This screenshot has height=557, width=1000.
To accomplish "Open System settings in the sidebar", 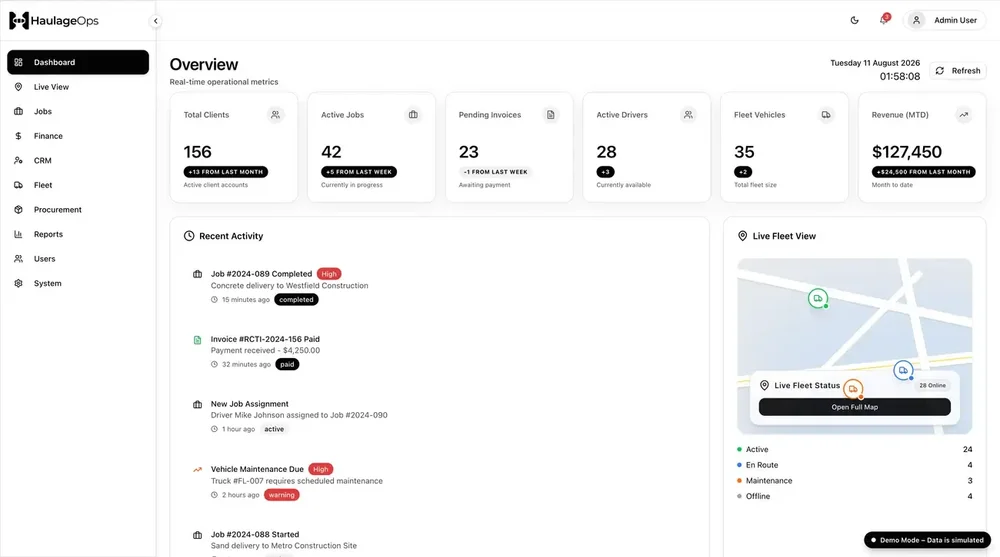I will pyautogui.click(x=78, y=283).
